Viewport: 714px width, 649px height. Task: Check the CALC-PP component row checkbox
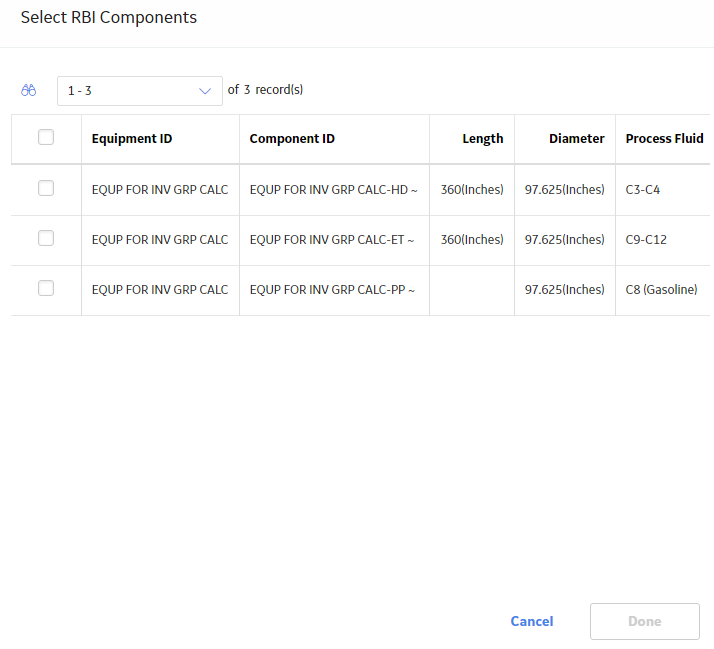click(46, 288)
